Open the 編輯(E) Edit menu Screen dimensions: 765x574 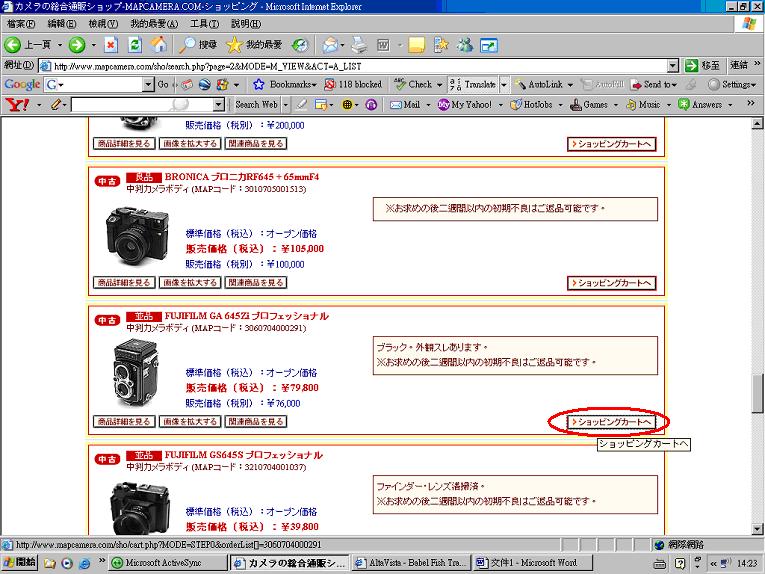[61, 23]
